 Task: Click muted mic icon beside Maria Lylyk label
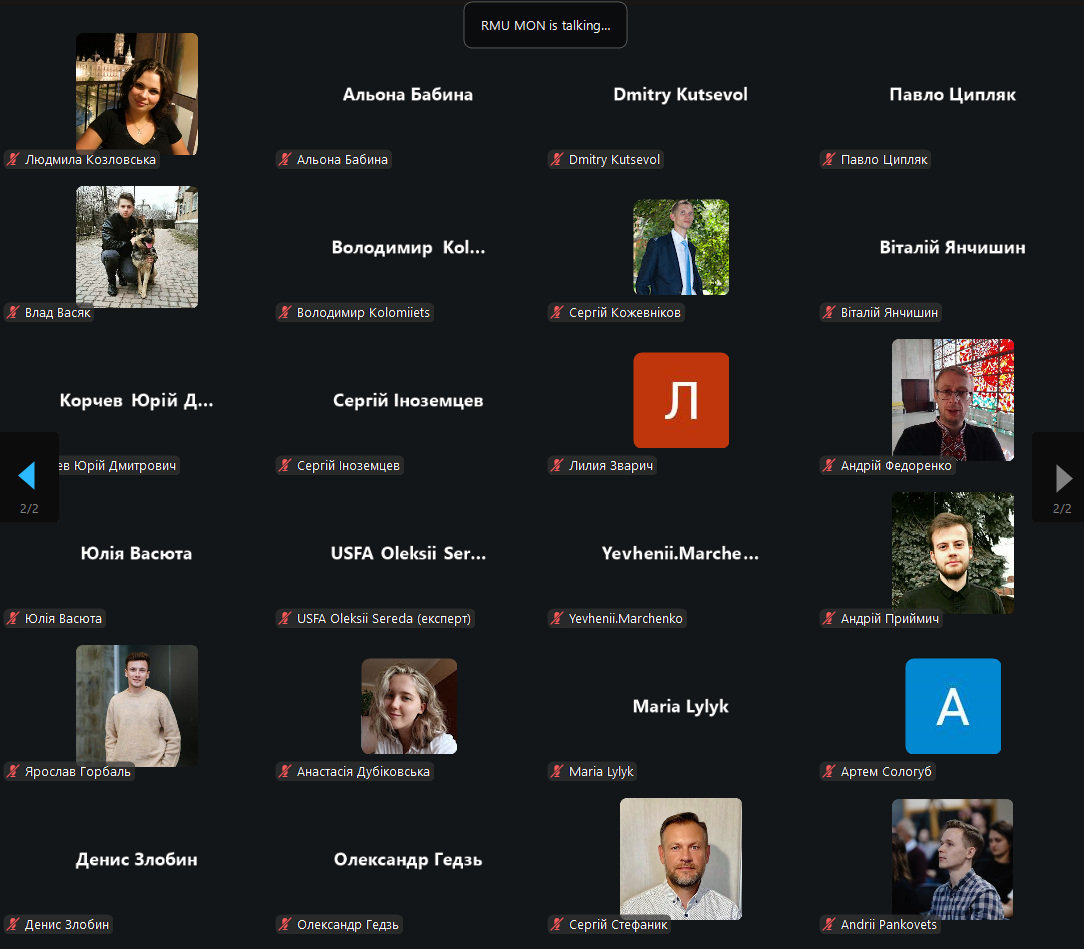coord(557,772)
